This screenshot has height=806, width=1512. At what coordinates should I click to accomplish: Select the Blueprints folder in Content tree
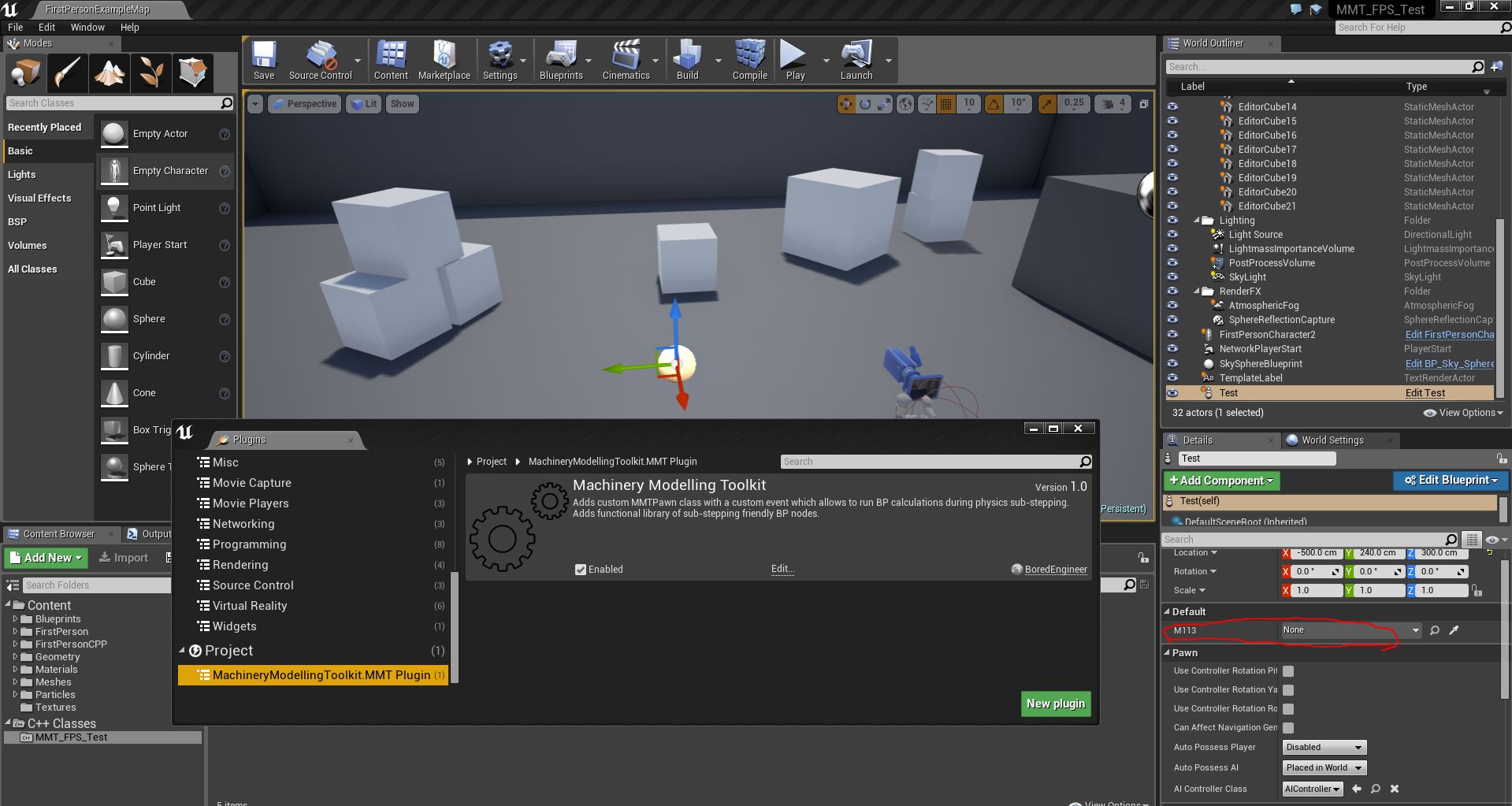point(58,619)
